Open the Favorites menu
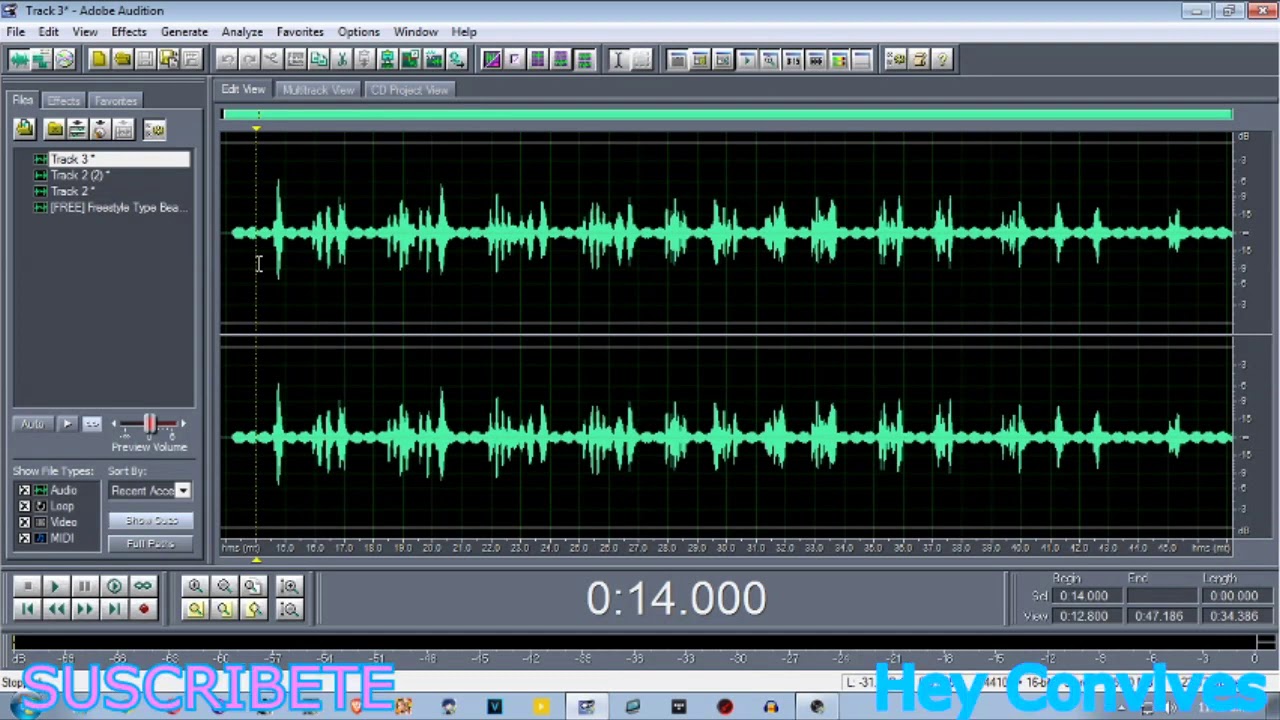Image resolution: width=1280 pixels, height=720 pixels. 300,32
